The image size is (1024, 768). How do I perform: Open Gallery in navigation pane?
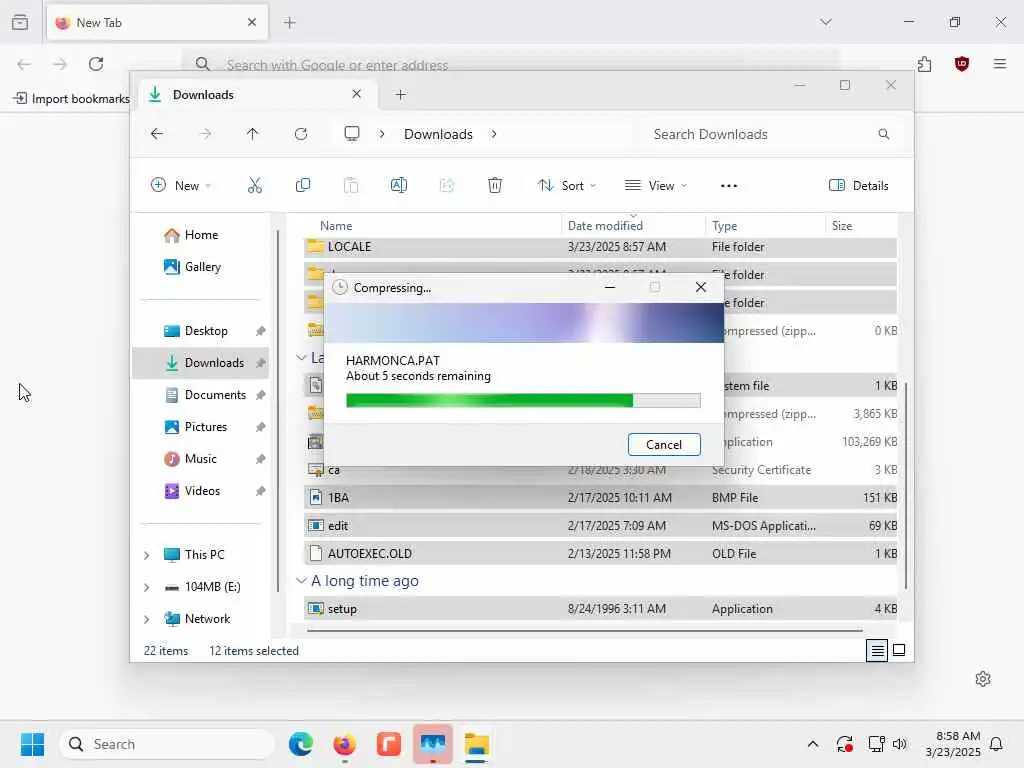pyautogui.click(x=202, y=266)
